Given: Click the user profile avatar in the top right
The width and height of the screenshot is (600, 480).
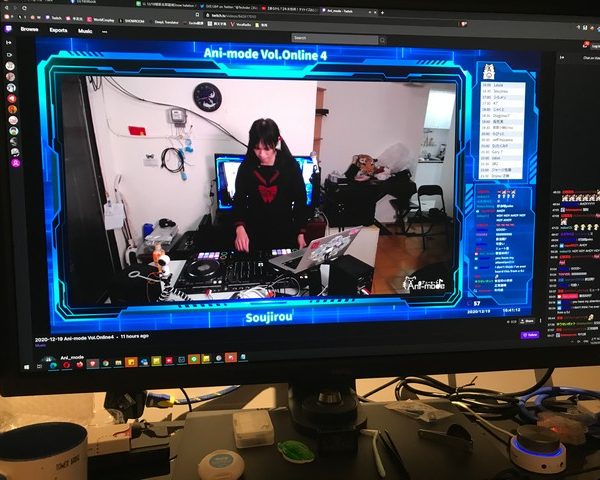Looking at the screenshot, I should [x=592, y=42].
